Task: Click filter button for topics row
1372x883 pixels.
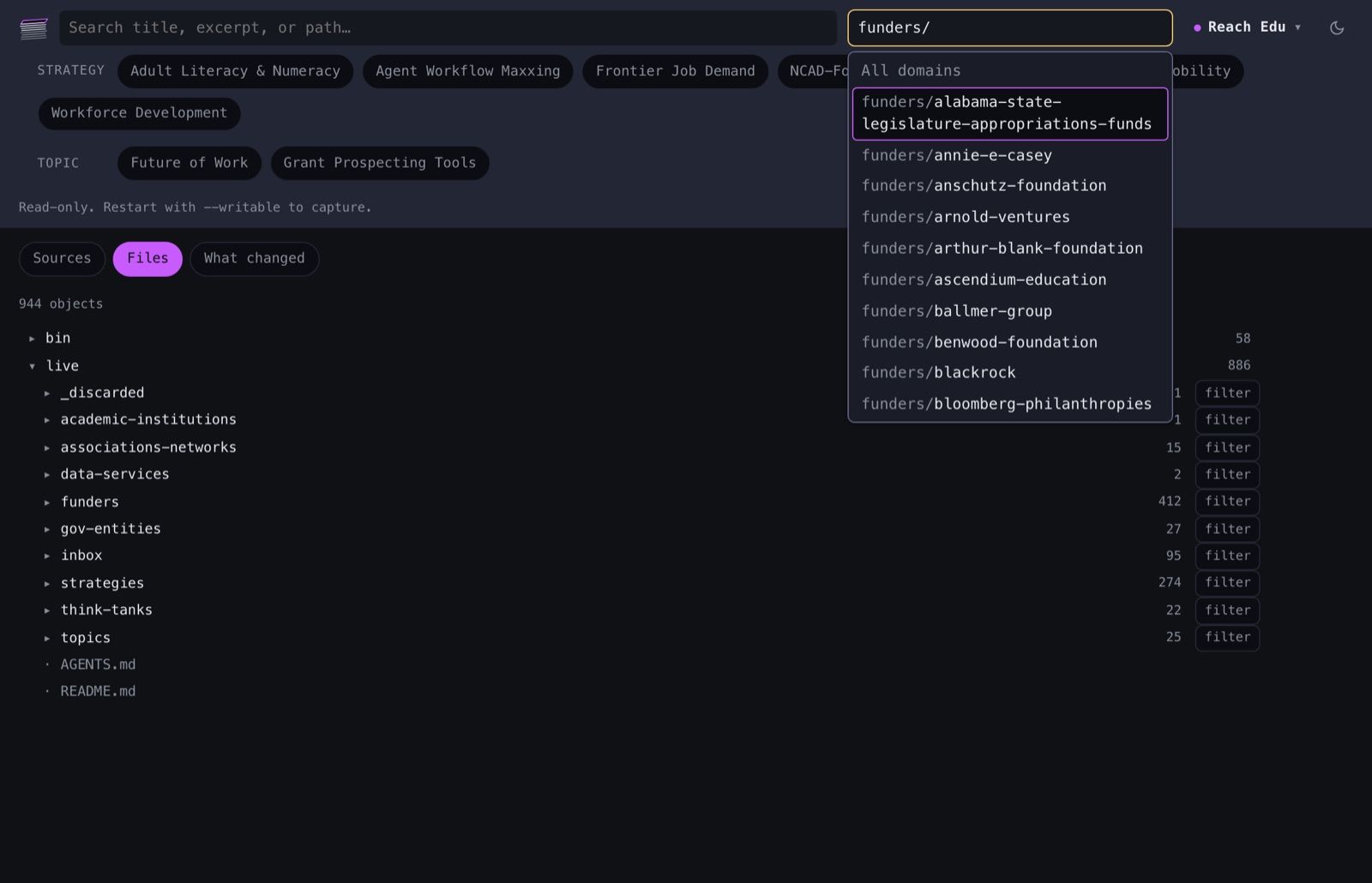Action: coord(1227,637)
